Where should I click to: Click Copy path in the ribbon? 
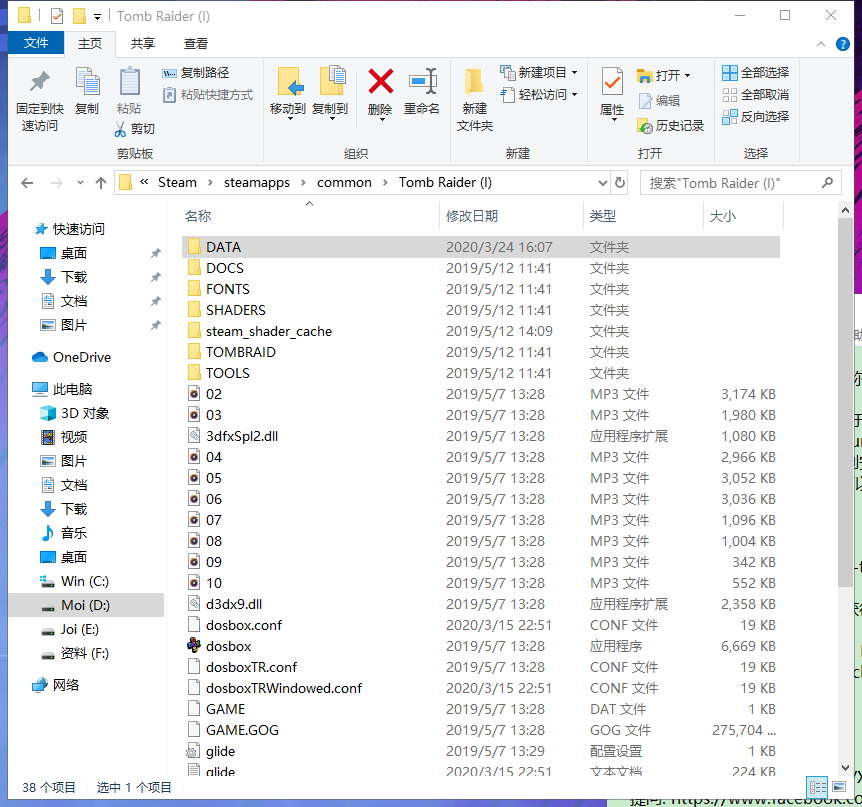tap(196, 73)
